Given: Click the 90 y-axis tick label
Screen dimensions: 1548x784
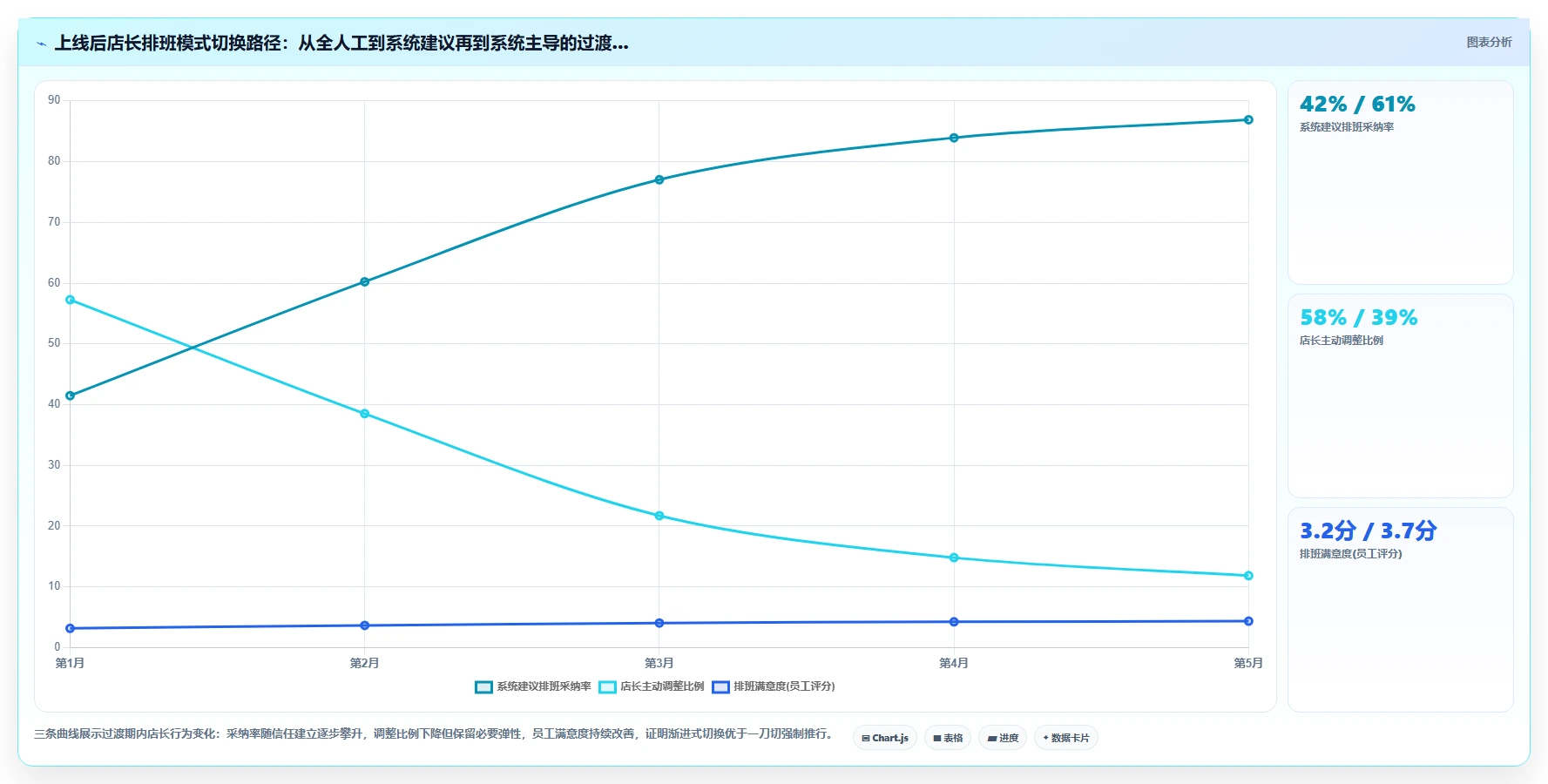Looking at the screenshot, I should coord(54,100).
